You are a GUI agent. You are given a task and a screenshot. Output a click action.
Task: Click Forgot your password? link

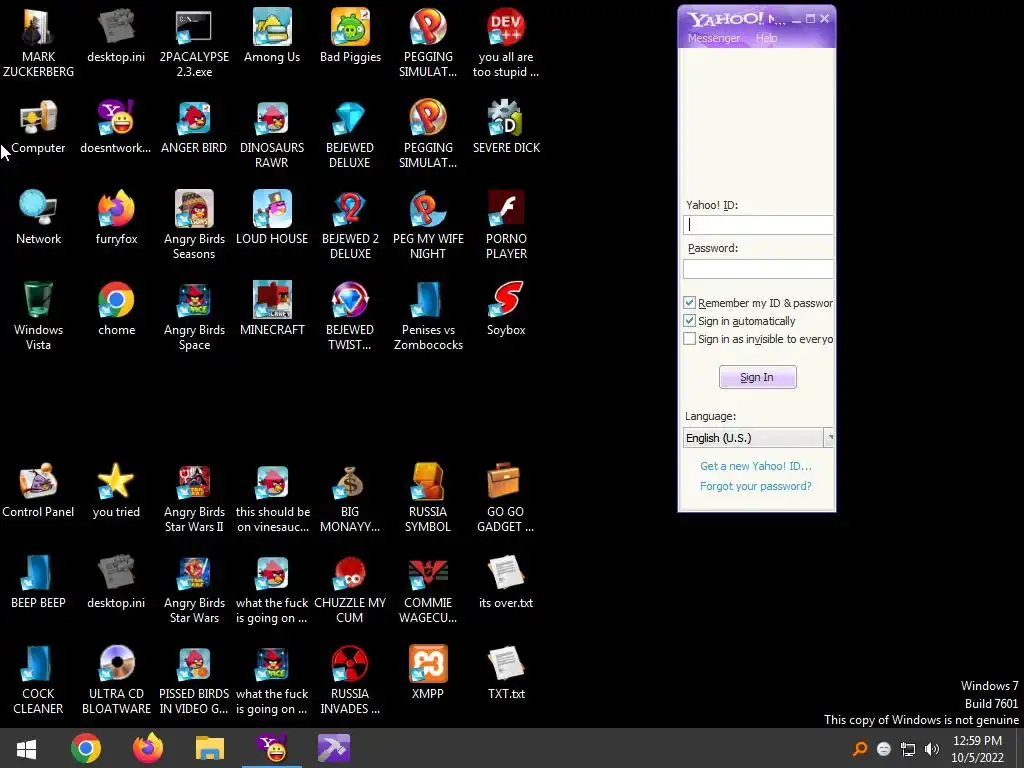click(756, 486)
